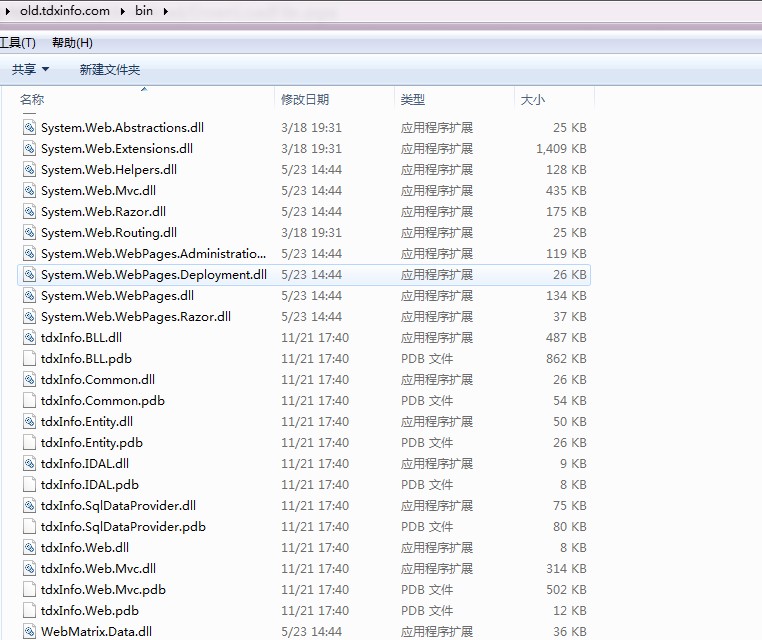Open the 工具(T) menu
This screenshot has width=762, height=640.
pos(17,43)
